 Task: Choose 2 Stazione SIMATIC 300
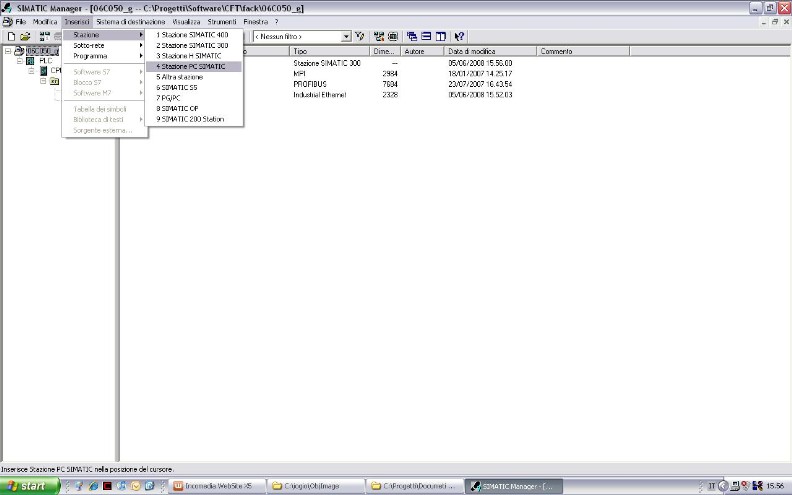point(194,45)
